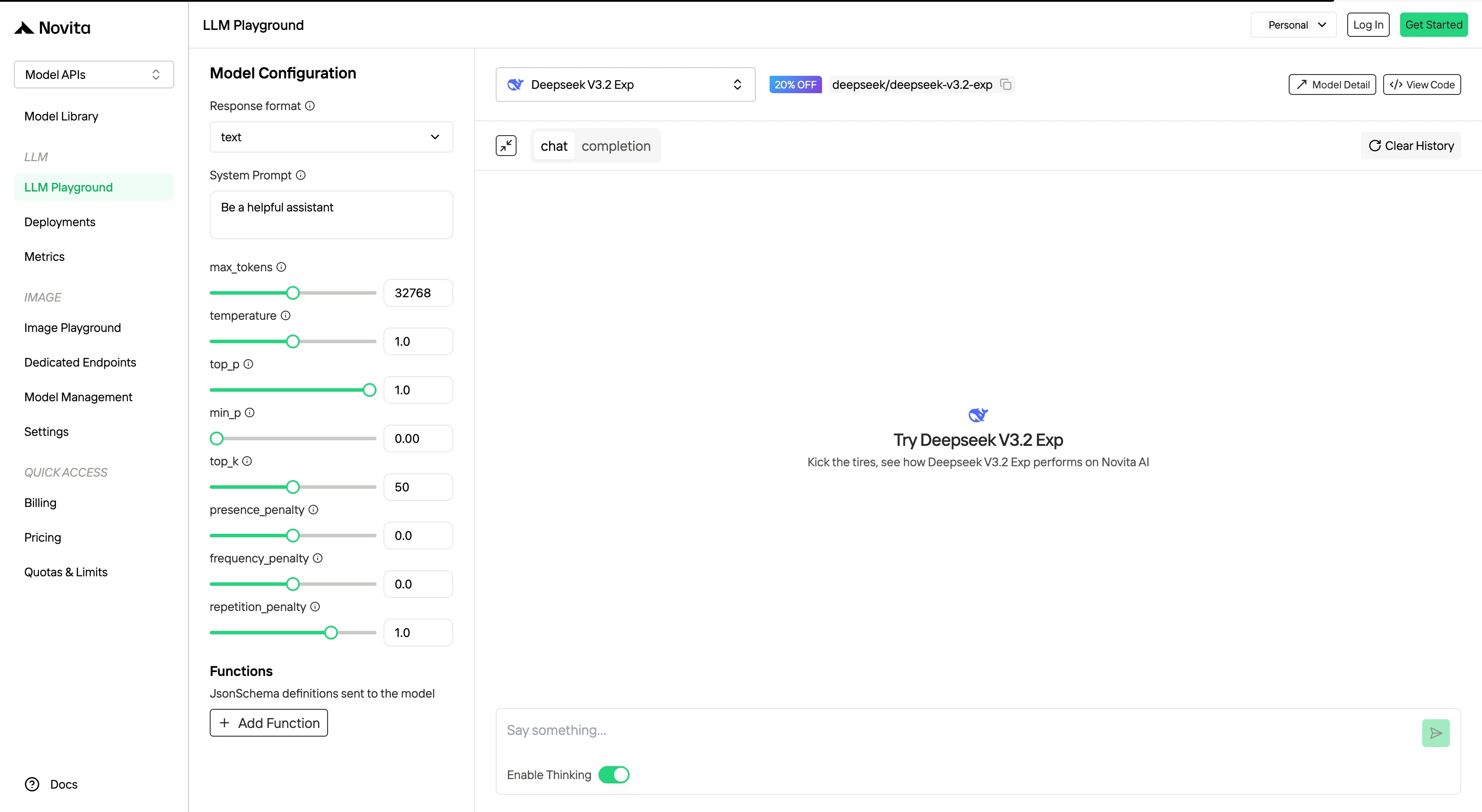Click repetition_penalty info icon
This screenshot has height=812, width=1482.
(315, 607)
